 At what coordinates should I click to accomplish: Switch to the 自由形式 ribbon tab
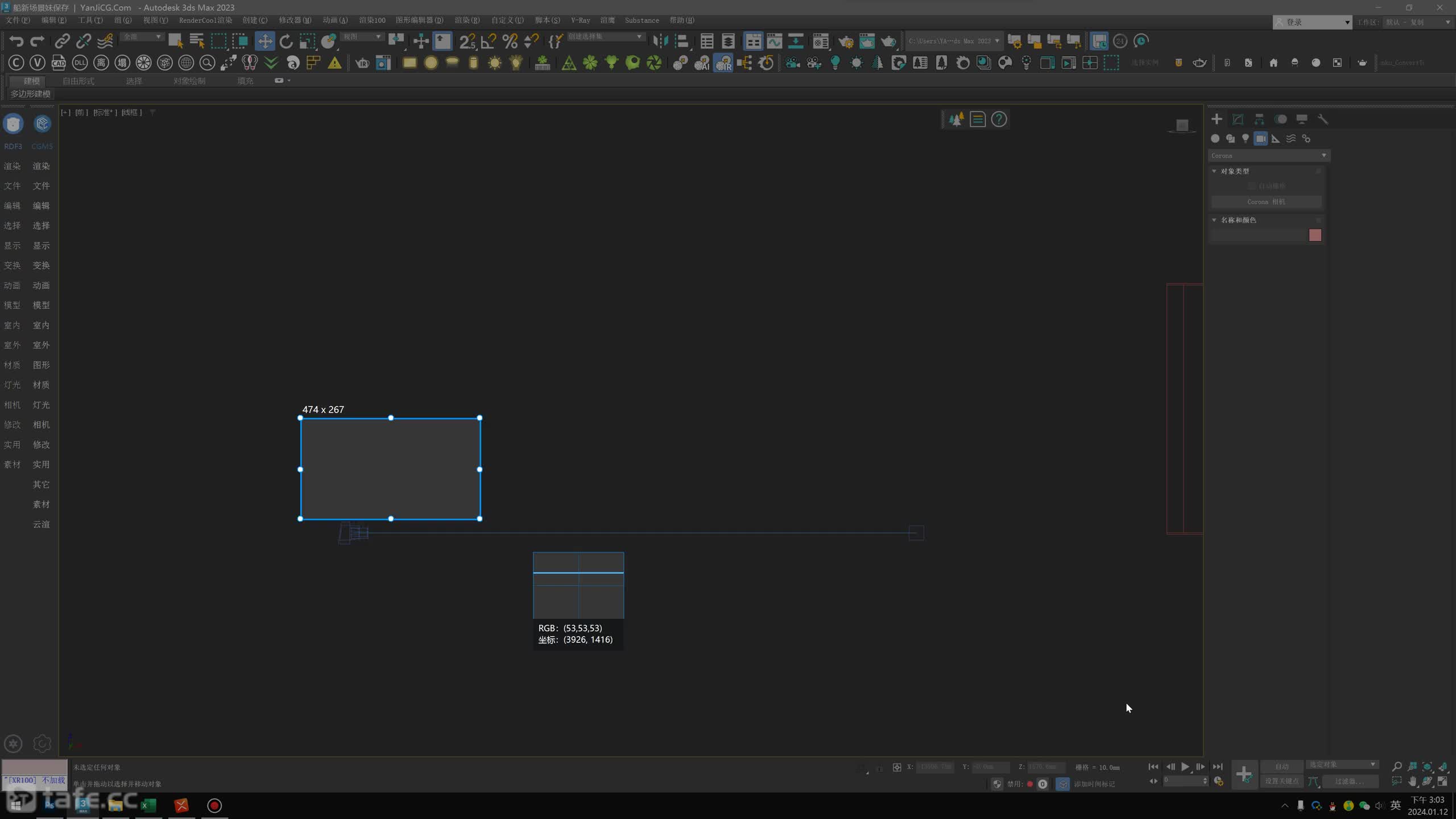(x=78, y=81)
